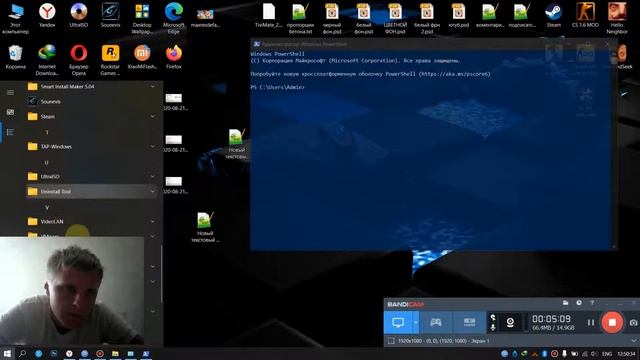The image size is (640, 360).
Task: Launch Sounevis from the Start menu list
Action: pyautogui.click(x=91, y=101)
